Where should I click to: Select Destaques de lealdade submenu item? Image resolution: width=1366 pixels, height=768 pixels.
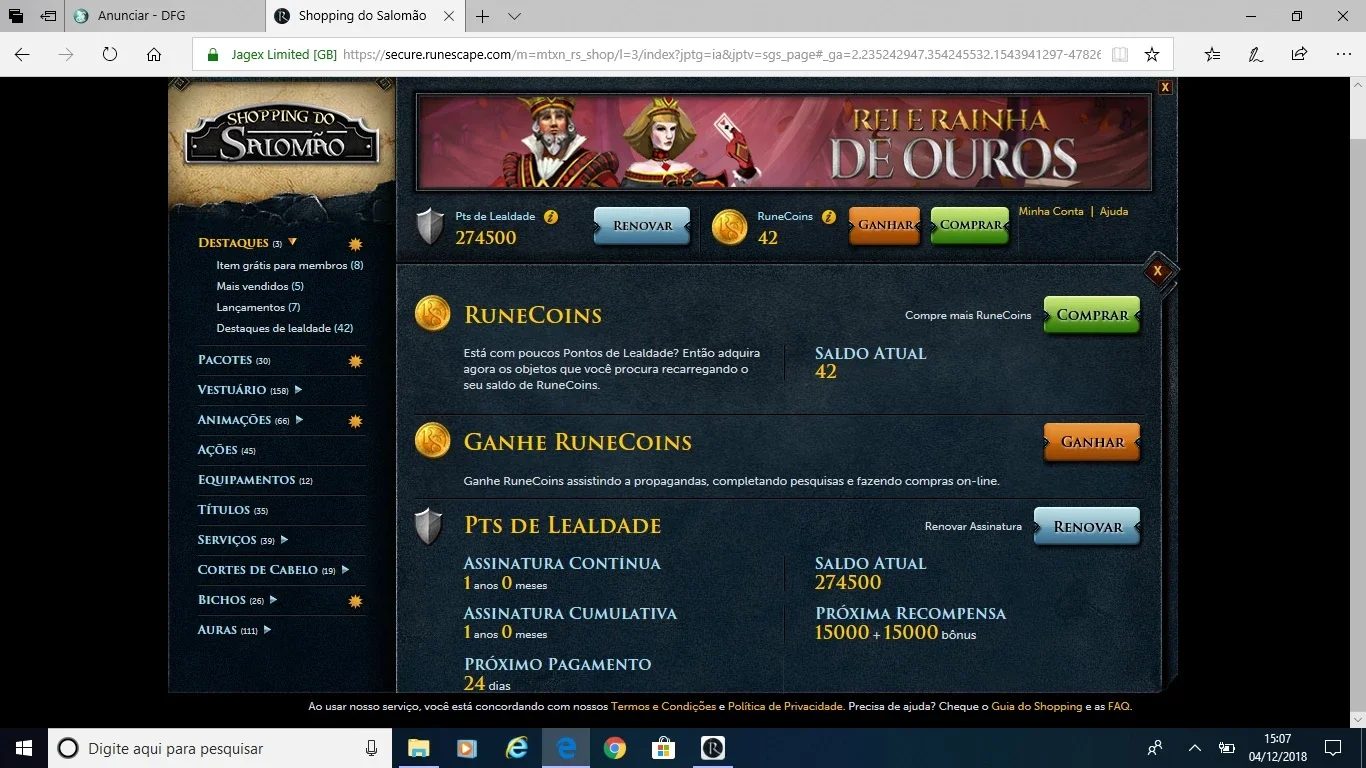(x=285, y=329)
